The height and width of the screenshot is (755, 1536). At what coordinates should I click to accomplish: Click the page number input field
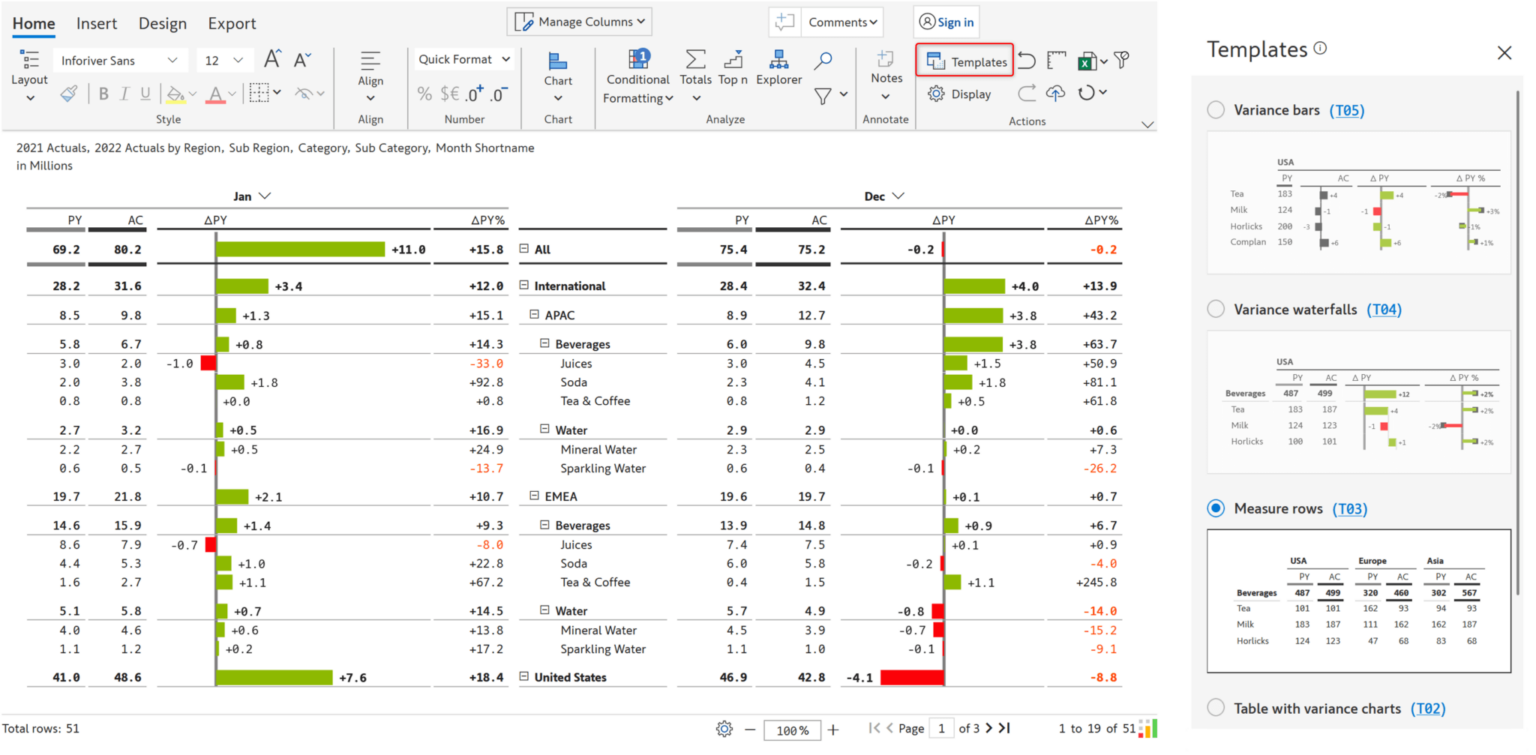tap(941, 729)
